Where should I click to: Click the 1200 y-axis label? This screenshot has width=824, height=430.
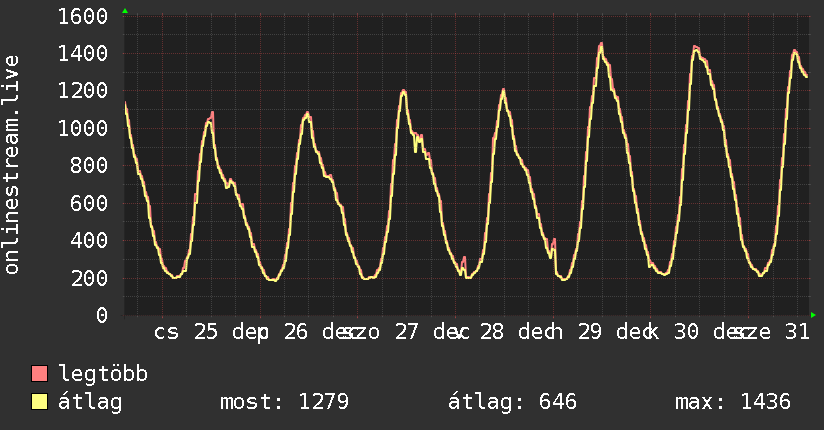(x=83, y=91)
